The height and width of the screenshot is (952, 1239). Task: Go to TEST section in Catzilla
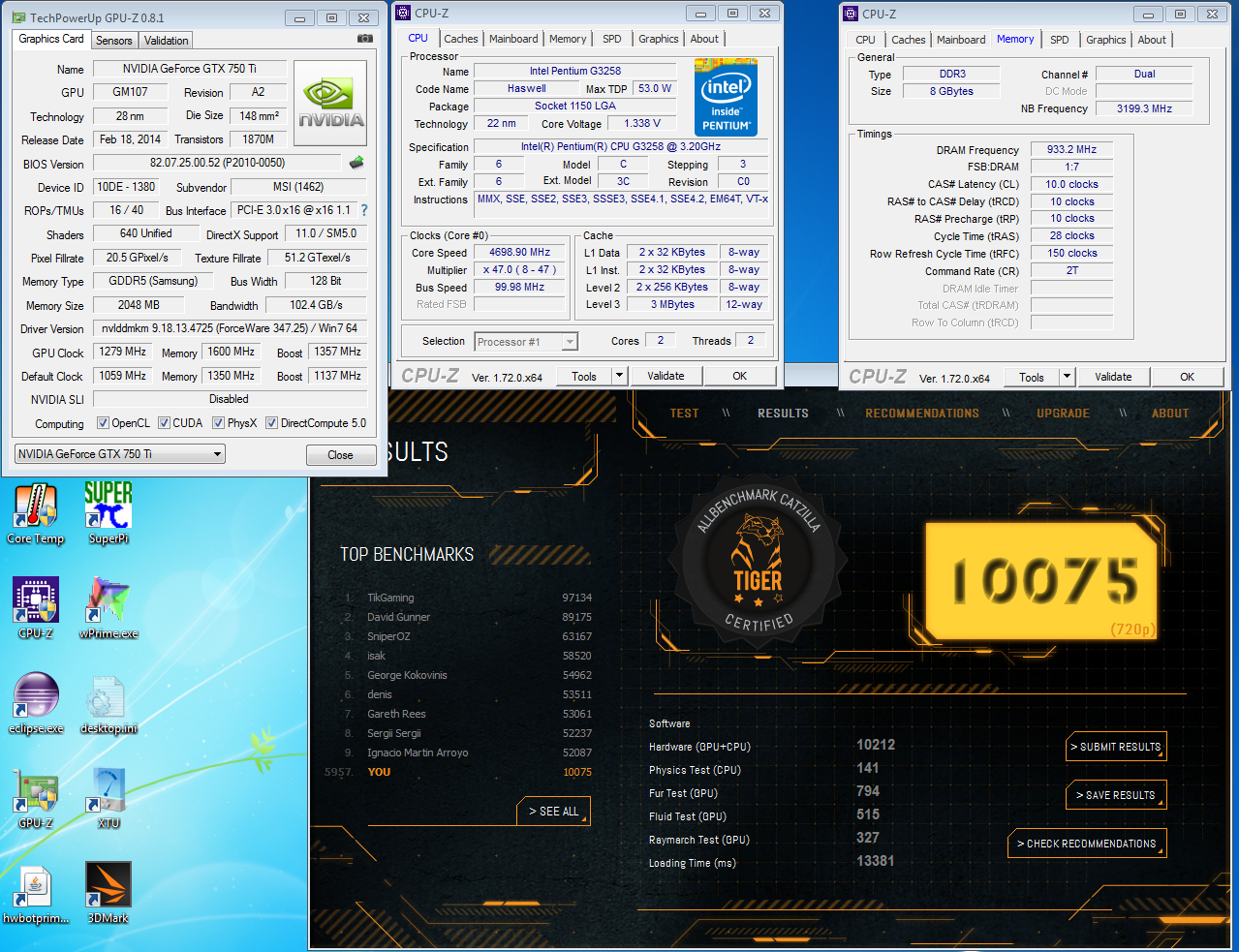tap(684, 414)
